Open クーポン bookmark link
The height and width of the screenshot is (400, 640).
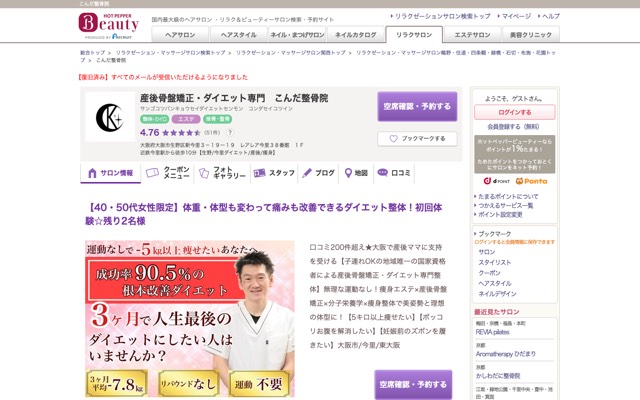click(x=489, y=273)
